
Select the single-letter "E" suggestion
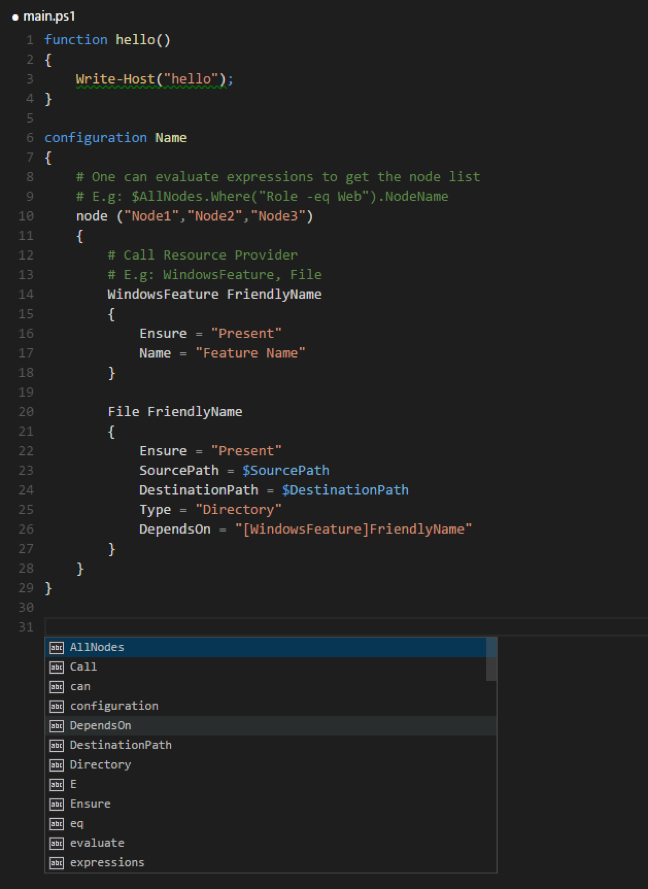coord(72,784)
